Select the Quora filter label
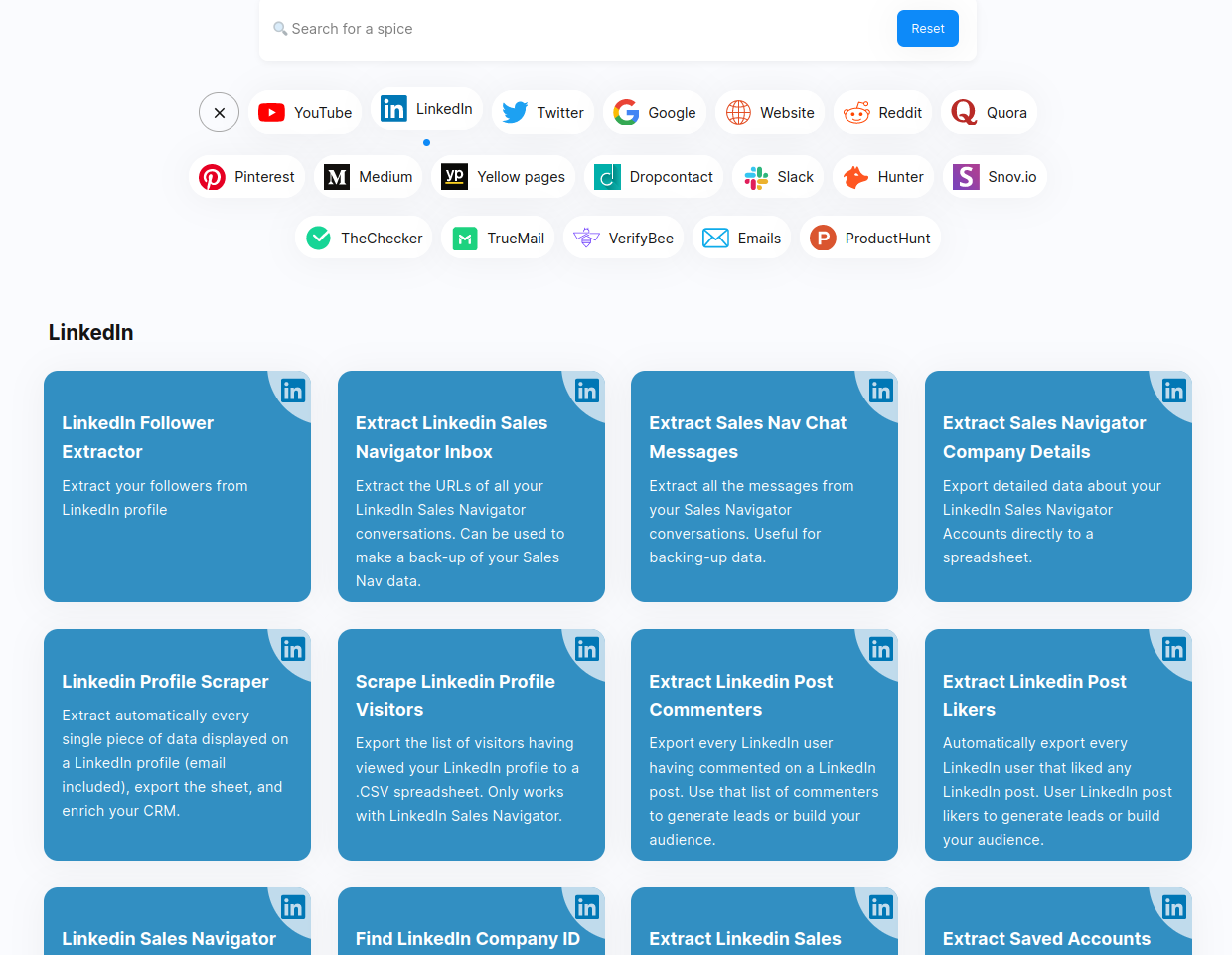 click(x=1006, y=113)
